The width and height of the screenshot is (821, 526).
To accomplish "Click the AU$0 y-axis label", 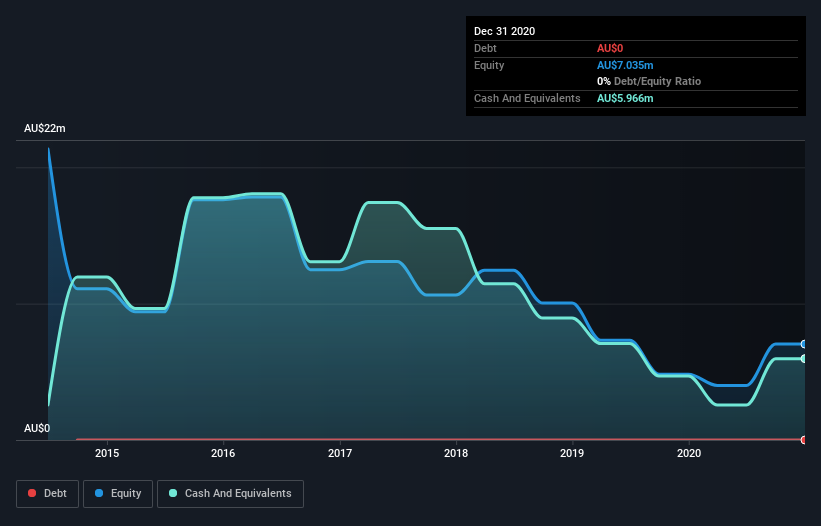I will [x=37, y=428].
